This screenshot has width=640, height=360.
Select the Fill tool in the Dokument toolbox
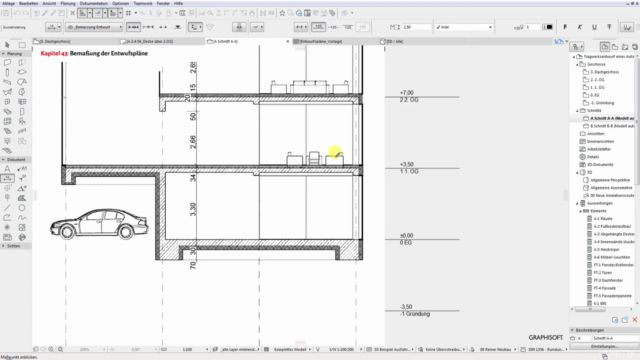click(22, 198)
